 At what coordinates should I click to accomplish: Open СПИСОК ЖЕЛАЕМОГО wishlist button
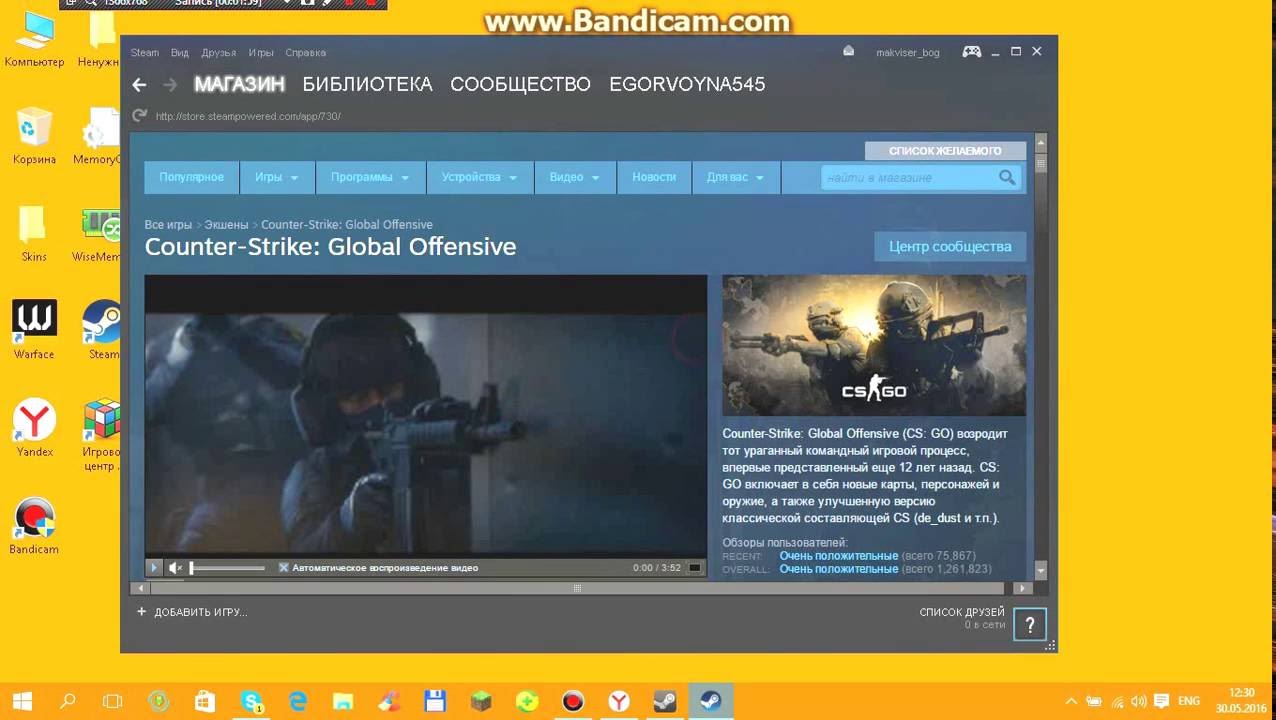(945, 151)
